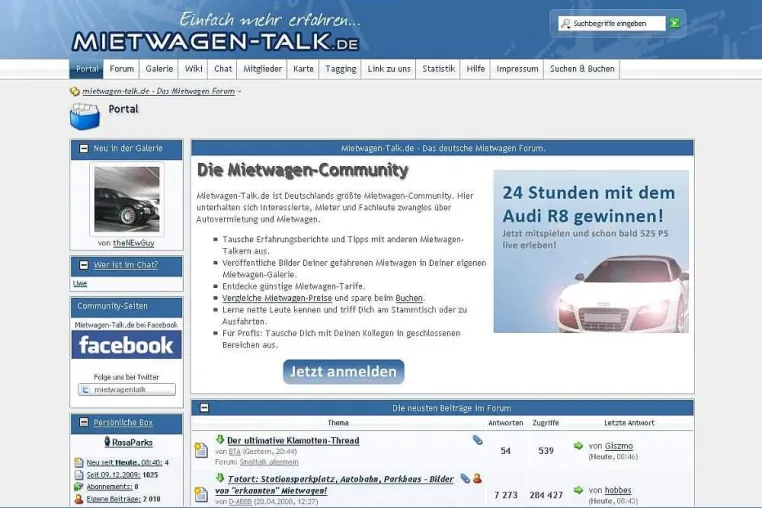Click the green search submit arrow

[x=674, y=23]
